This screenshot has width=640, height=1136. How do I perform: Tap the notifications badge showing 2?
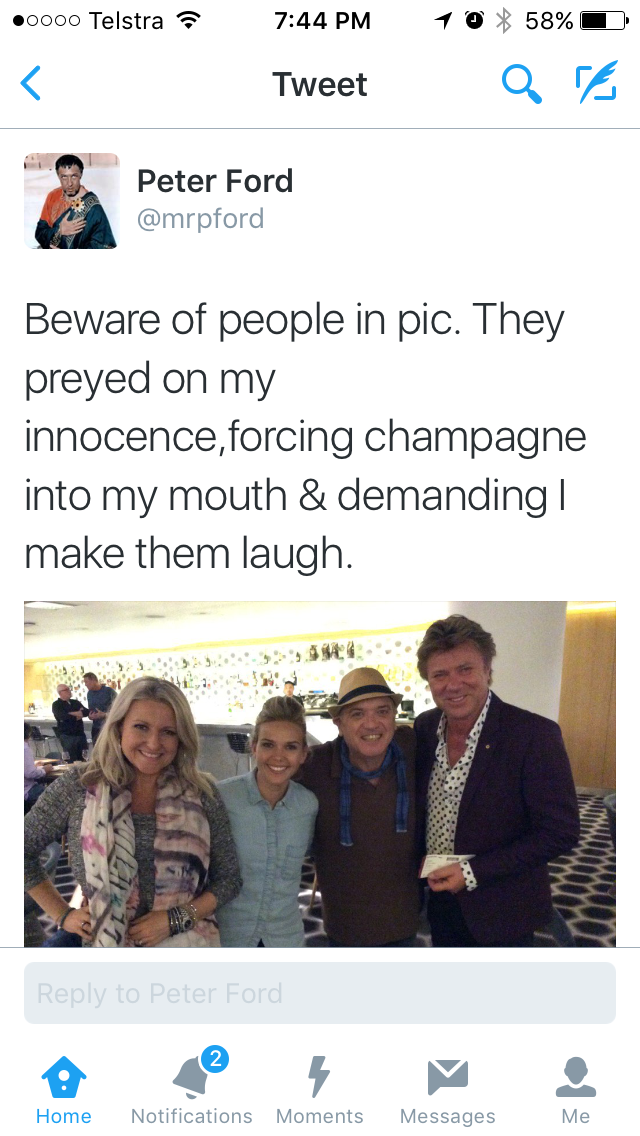[x=215, y=1060]
